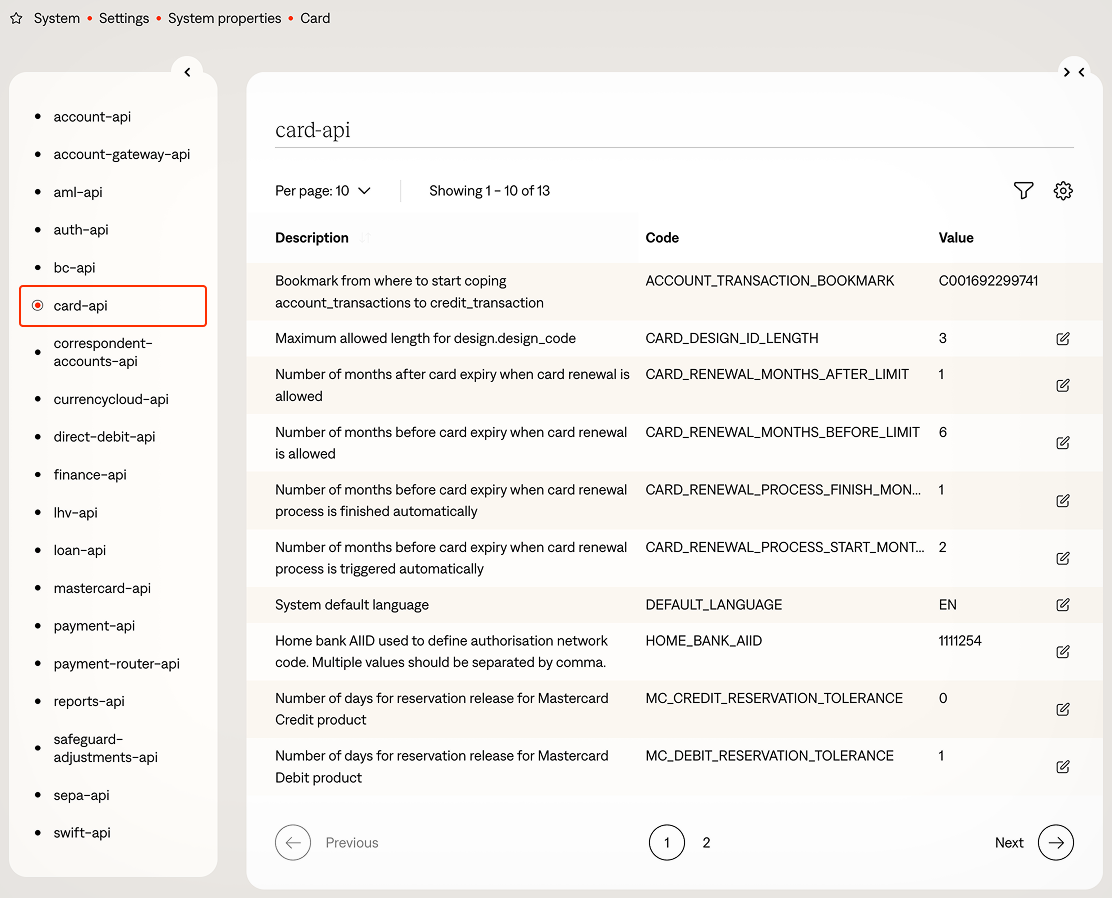Edit MC_DEBIT_RESERVATION_TOLERANCE value

point(1063,767)
